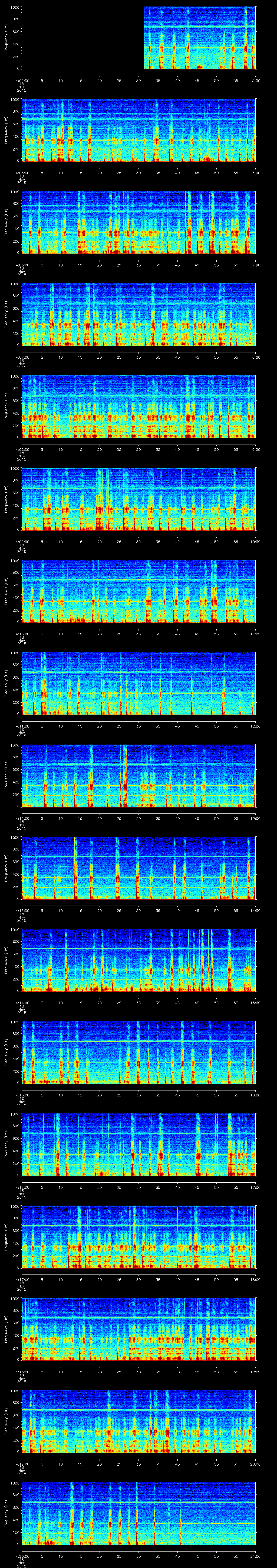Click the spectrogram panel starting at 4:06:00
The height and width of the screenshot is (1568, 277).
point(139,222)
